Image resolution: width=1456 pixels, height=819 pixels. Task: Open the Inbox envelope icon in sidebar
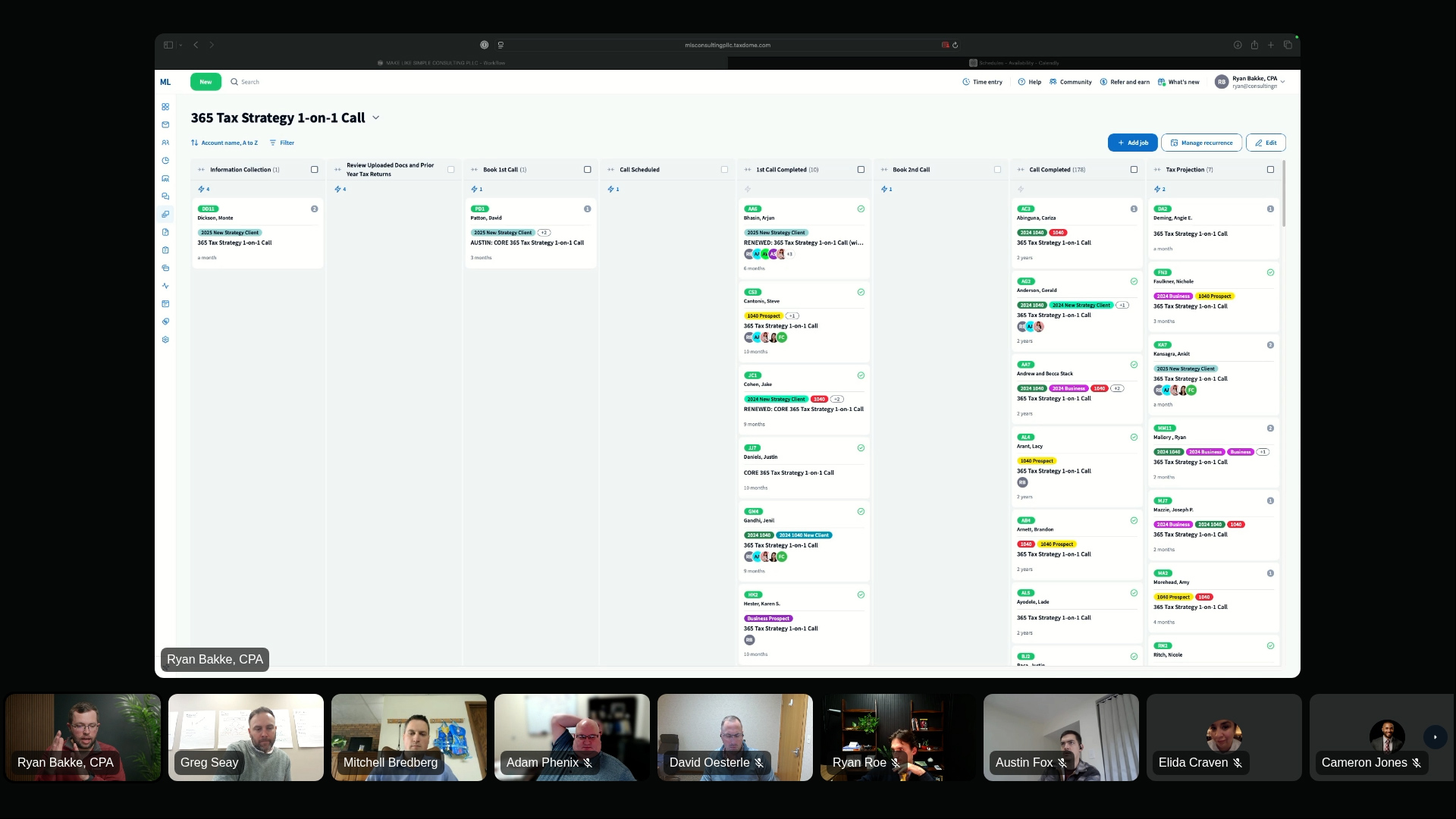(165, 124)
